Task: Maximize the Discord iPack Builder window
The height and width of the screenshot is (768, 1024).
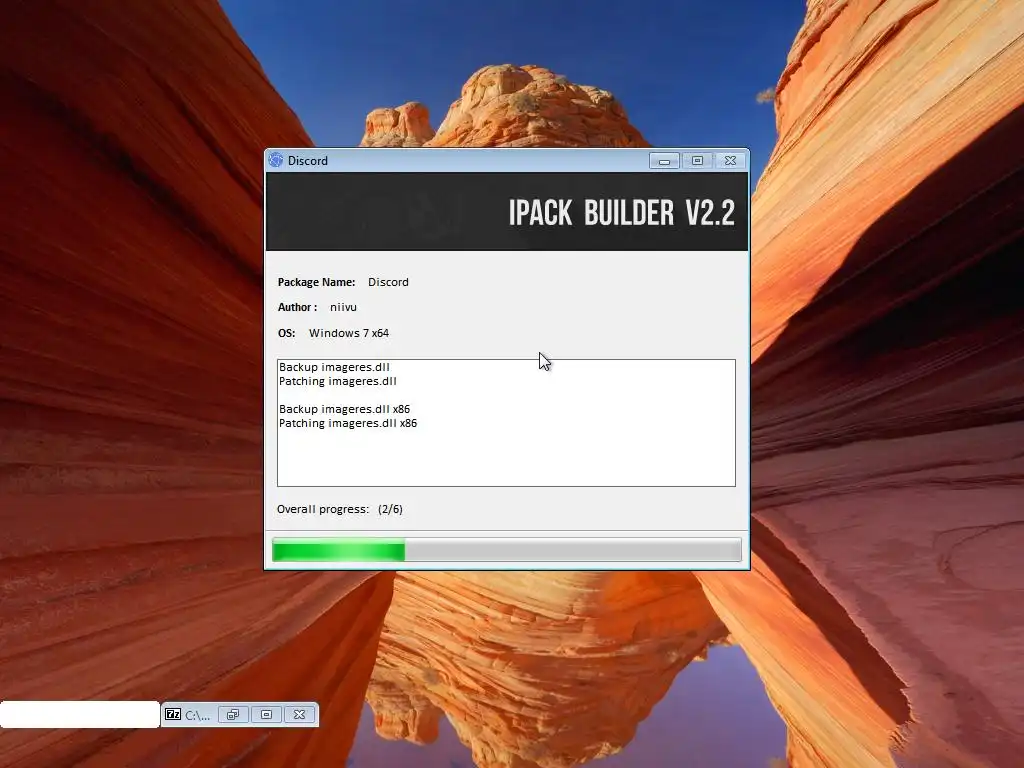Action: pos(697,161)
